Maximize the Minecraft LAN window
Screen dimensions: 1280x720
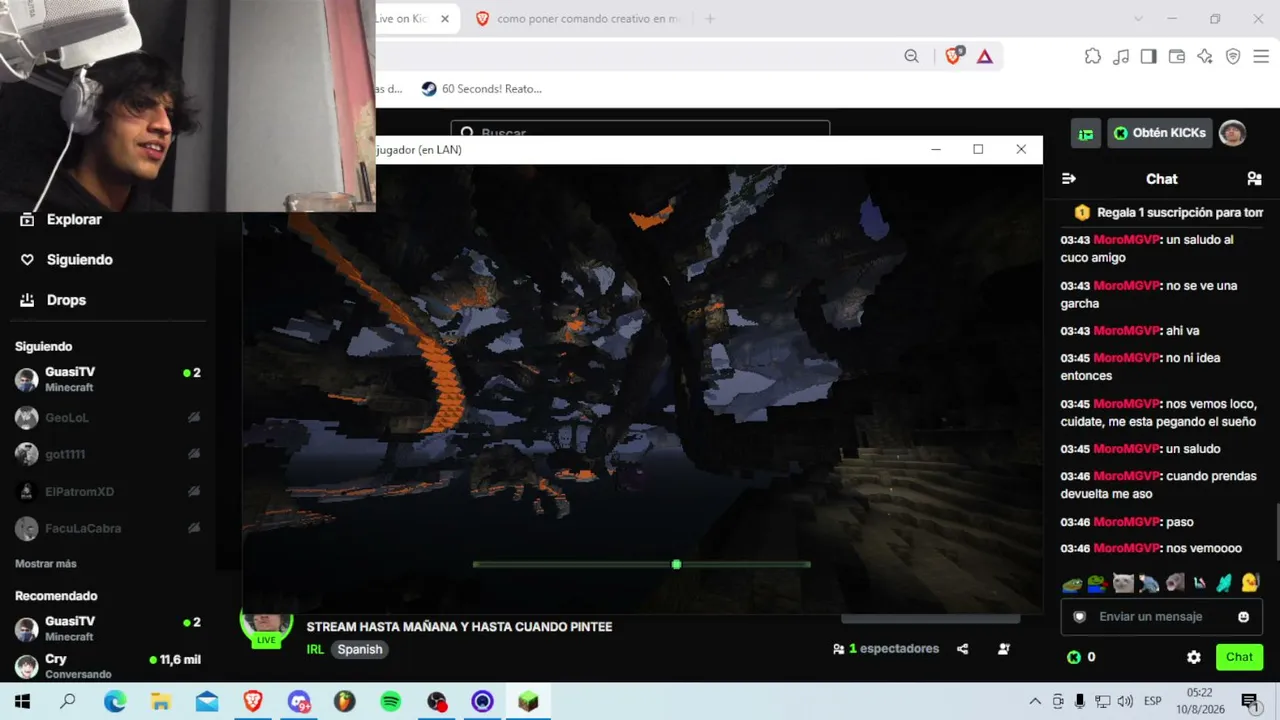click(x=978, y=149)
